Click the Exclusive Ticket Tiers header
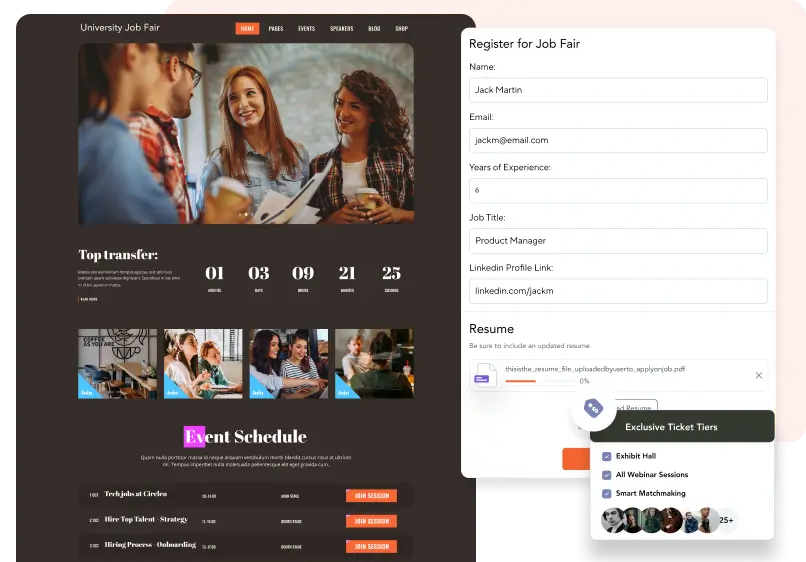The image size is (806, 562). pos(682,426)
